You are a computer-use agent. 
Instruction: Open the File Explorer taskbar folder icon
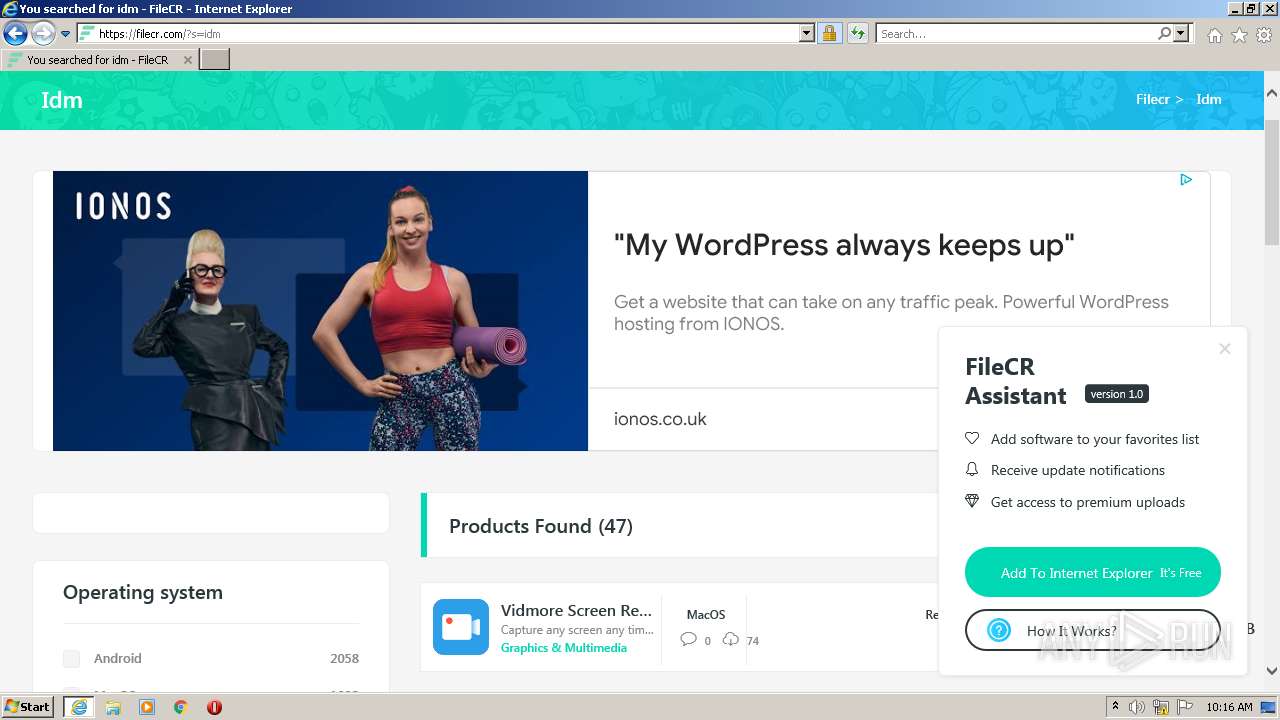click(x=113, y=707)
